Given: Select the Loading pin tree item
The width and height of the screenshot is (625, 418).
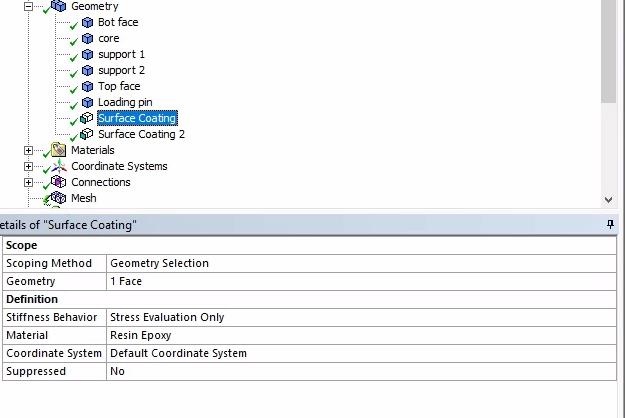Looking at the screenshot, I should pyautogui.click(x=125, y=102).
